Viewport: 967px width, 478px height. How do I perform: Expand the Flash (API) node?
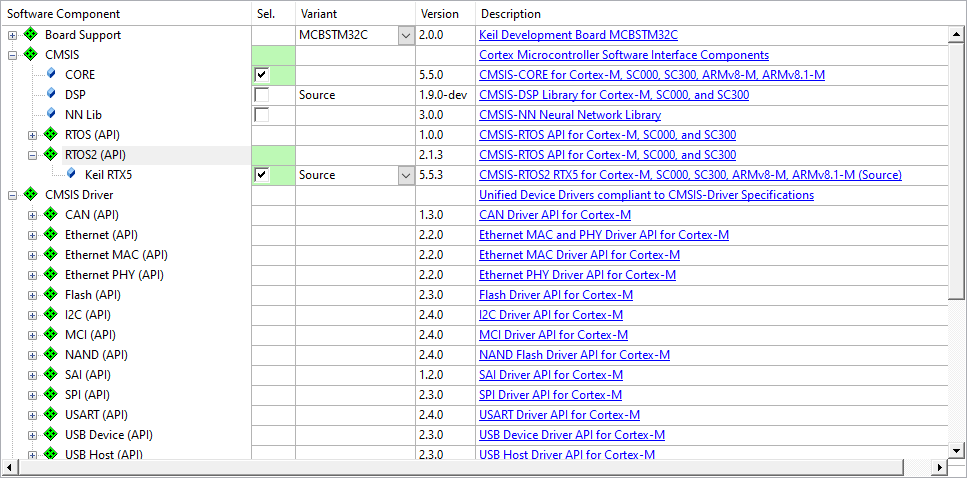[32, 295]
